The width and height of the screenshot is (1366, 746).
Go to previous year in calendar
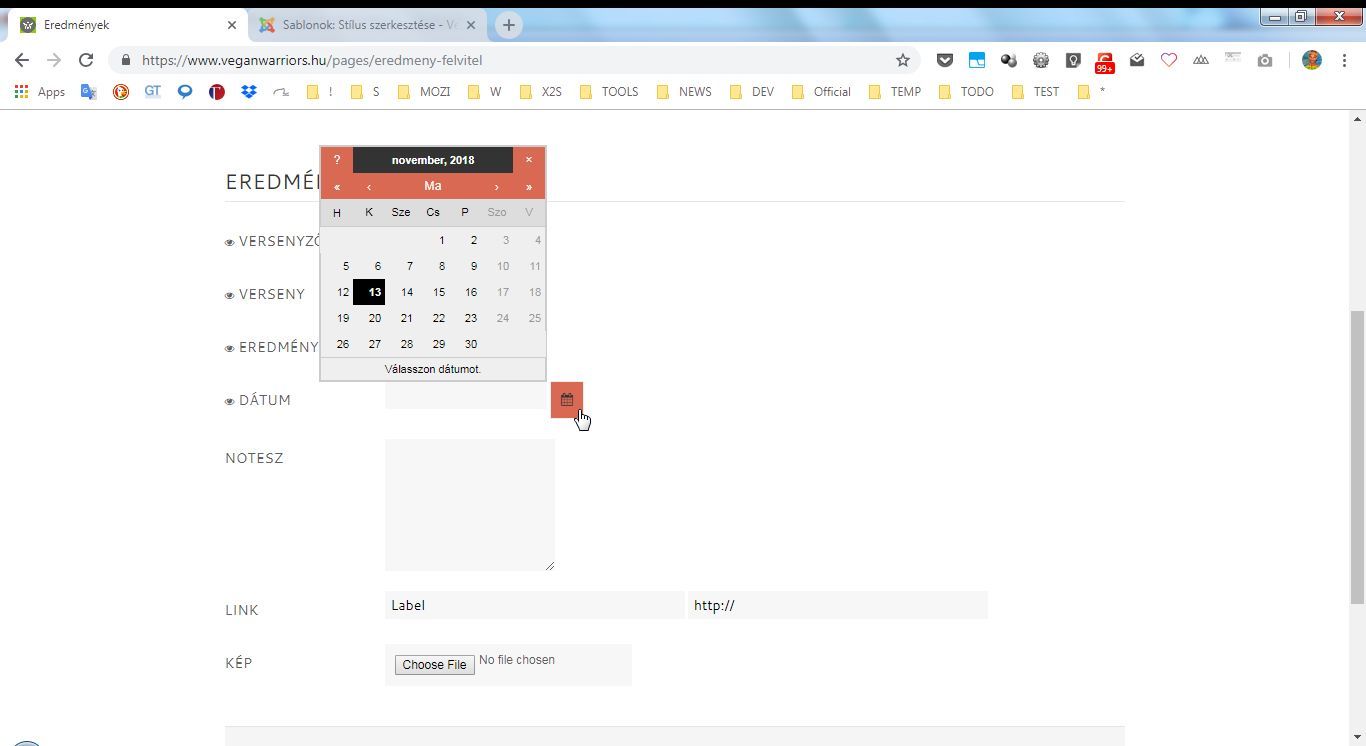click(337, 187)
